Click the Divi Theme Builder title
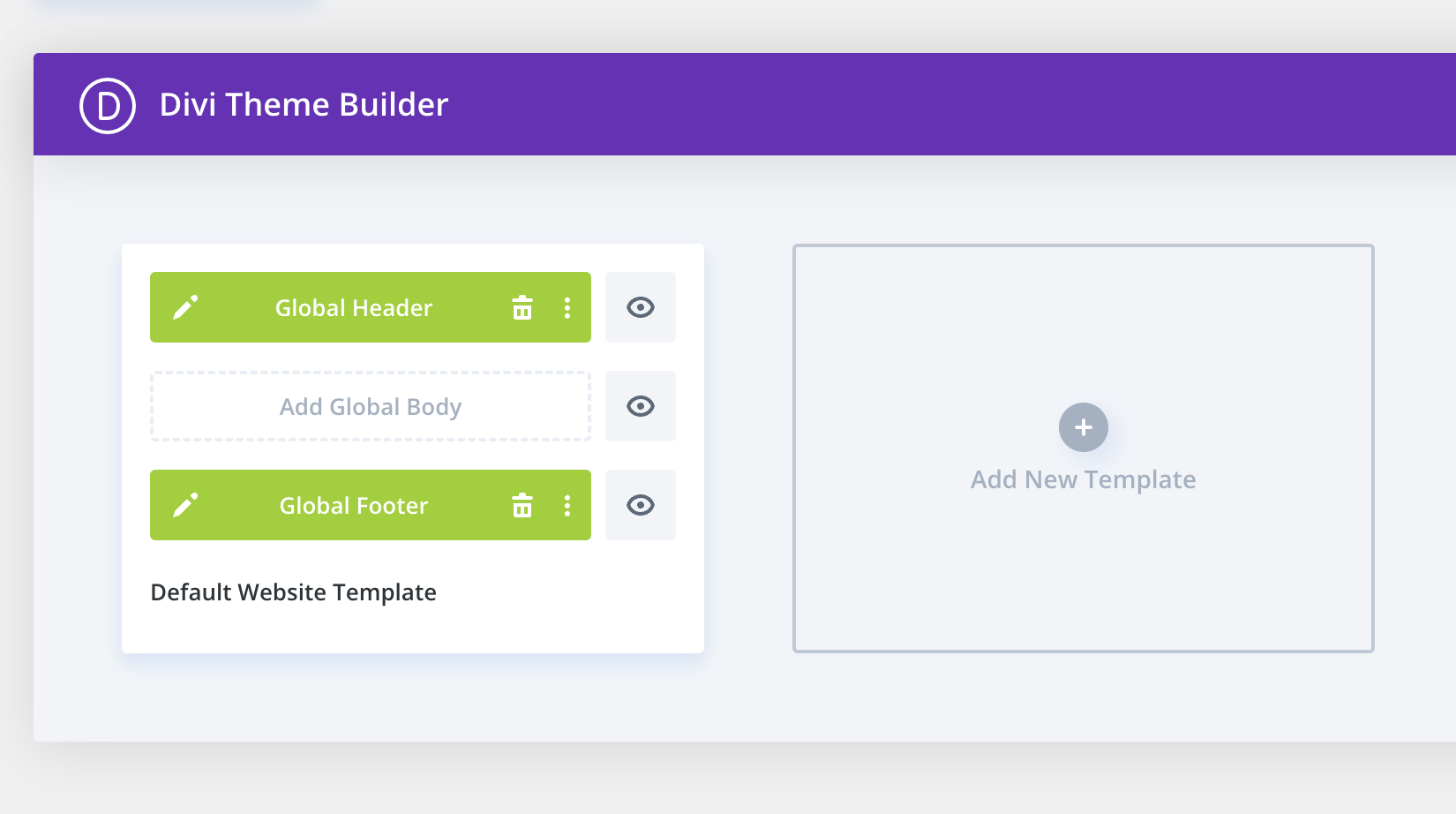The image size is (1456, 814). pos(304,105)
